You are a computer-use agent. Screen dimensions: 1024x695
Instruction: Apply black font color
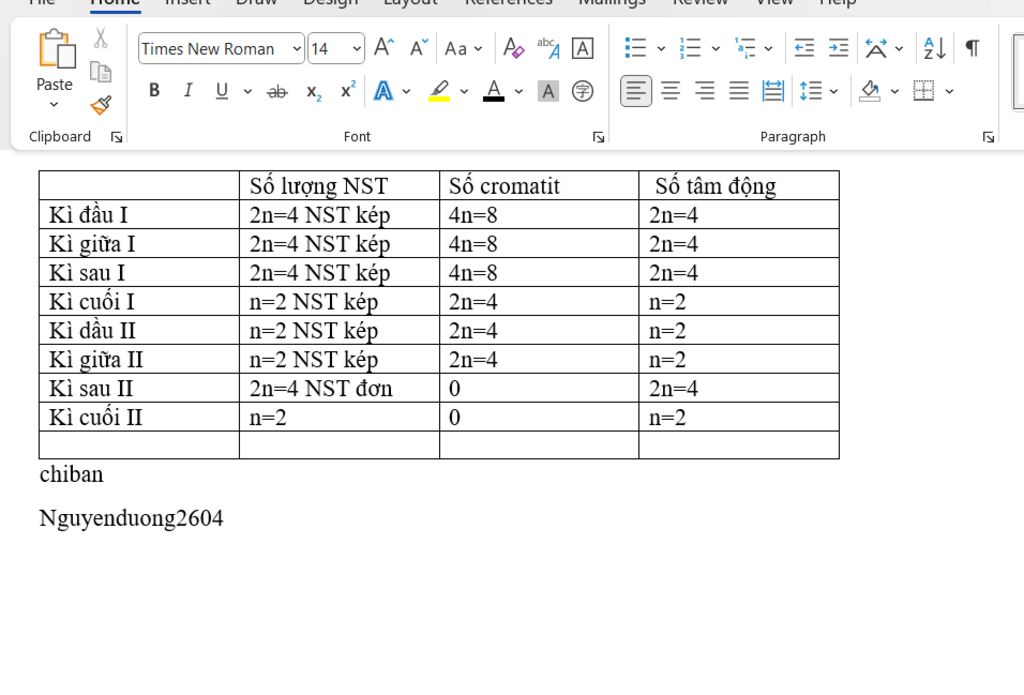(494, 91)
